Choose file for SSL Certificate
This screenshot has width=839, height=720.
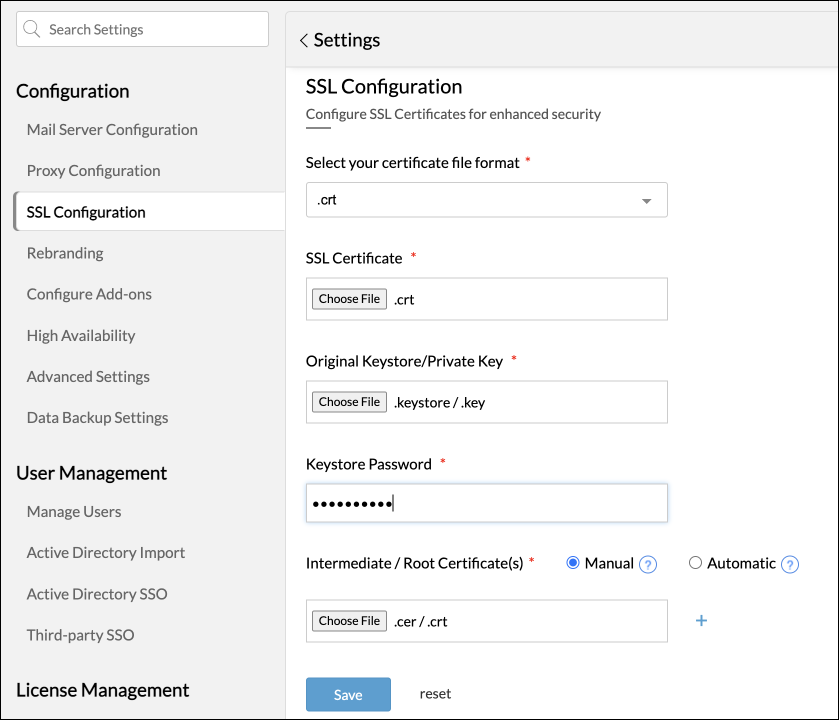pyautogui.click(x=349, y=299)
